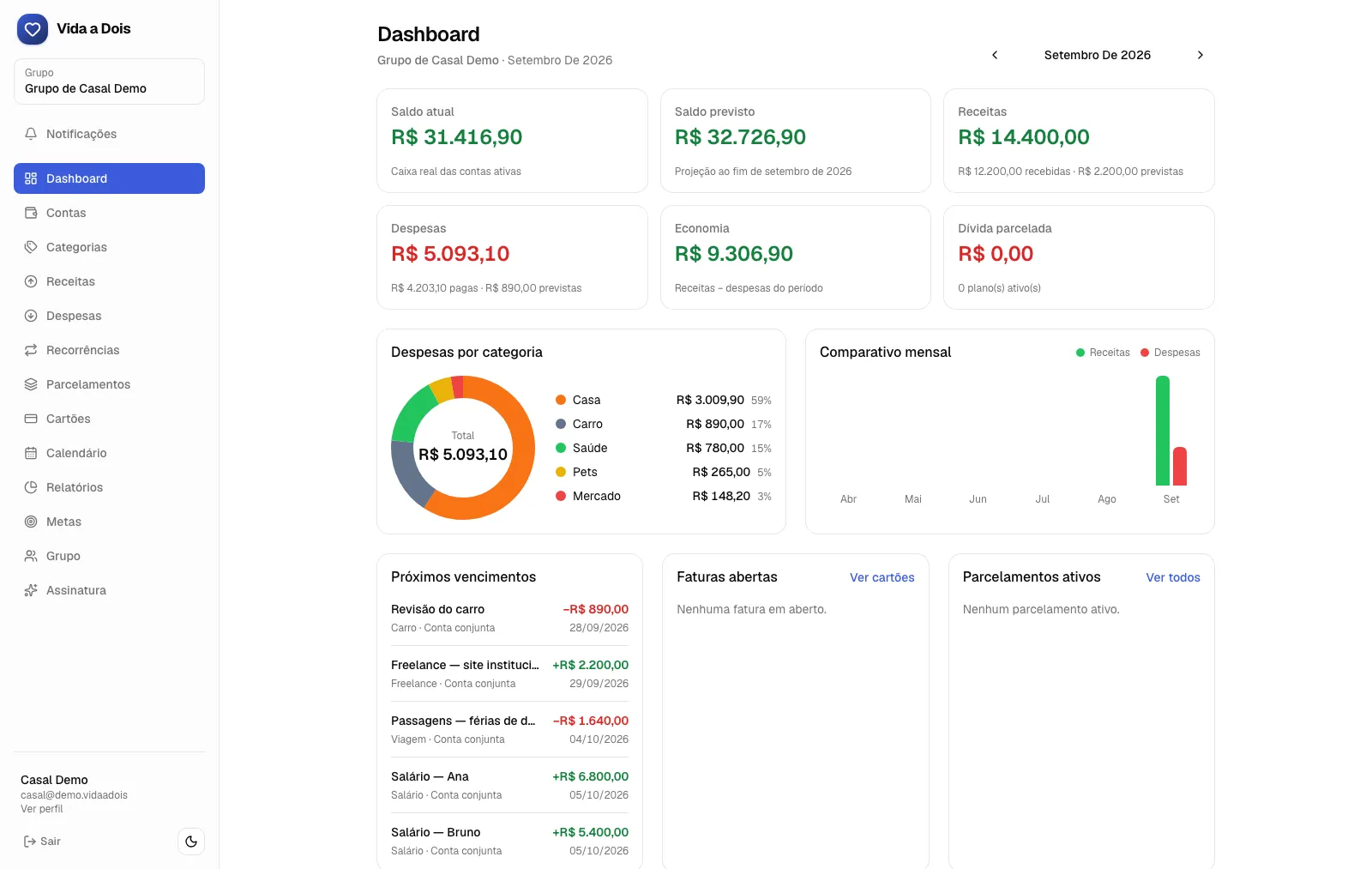Click the red Set despesas bar
The image size is (1372, 869).
1180,466
